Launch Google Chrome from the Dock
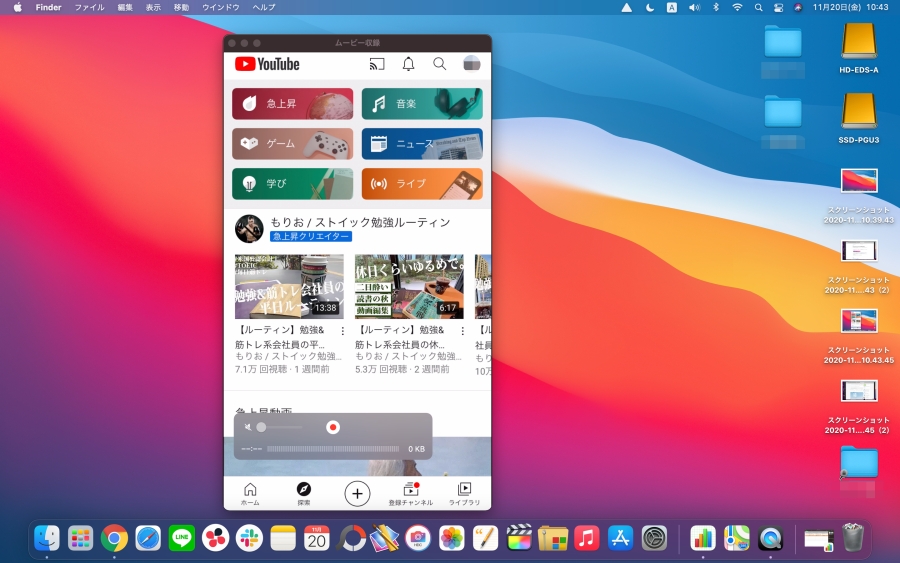The width and height of the screenshot is (900, 563). [x=114, y=538]
